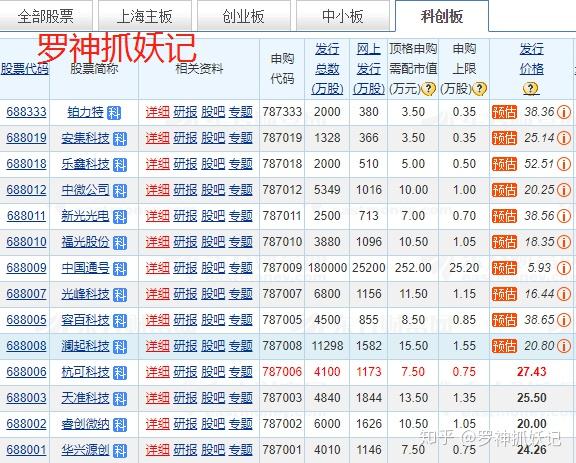This screenshot has width=576, height=463.
Task: Click 预估 tag in 铂力特 row
Action: [504, 112]
